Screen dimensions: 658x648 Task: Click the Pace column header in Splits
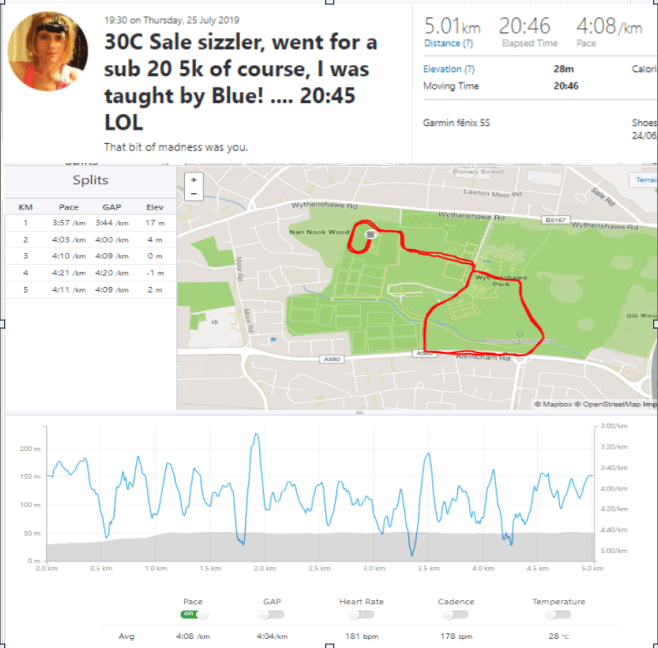(x=68, y=206)
